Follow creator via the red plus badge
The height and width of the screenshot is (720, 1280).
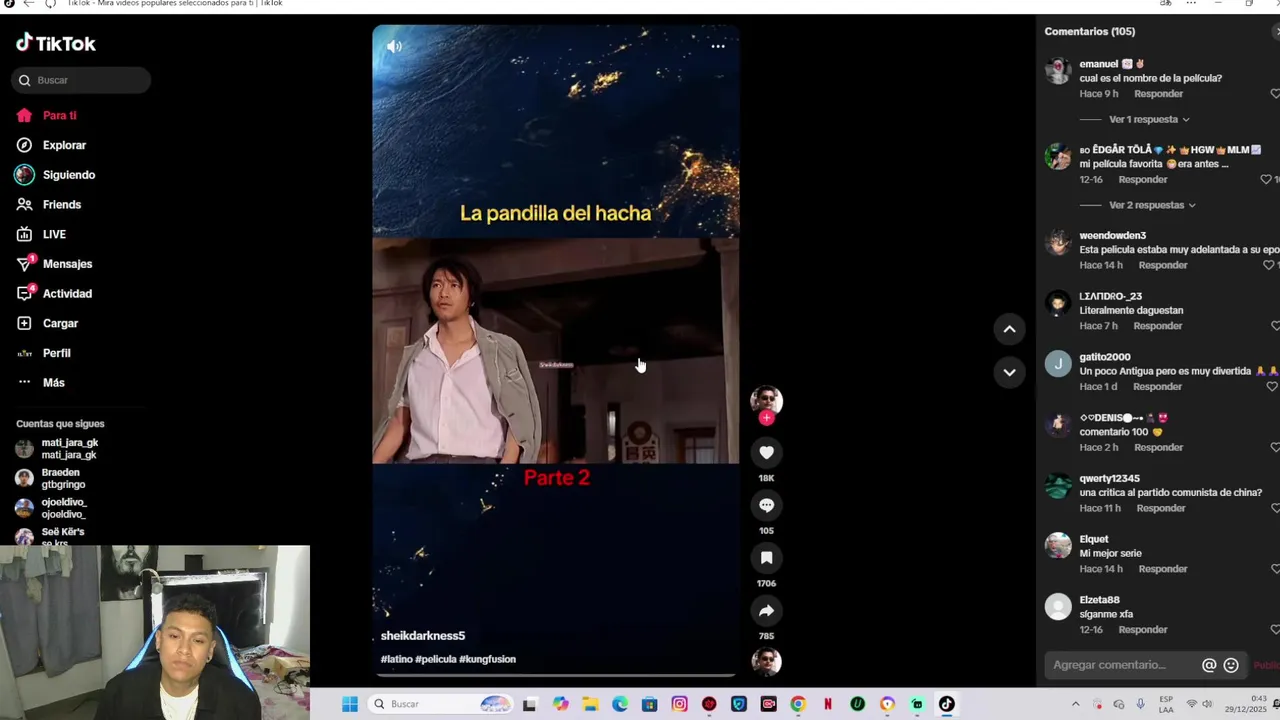[x=766, y=418]
